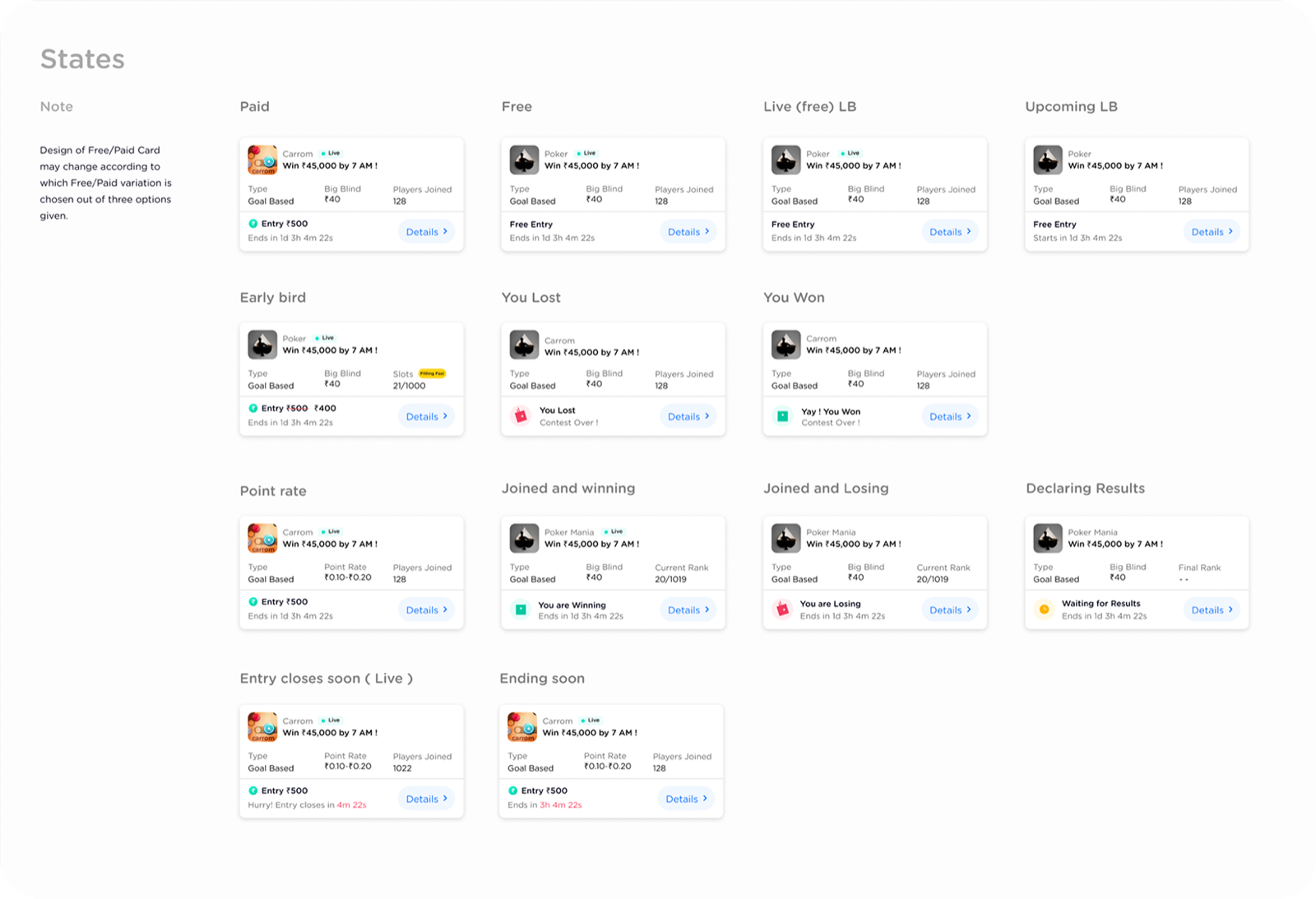Open Details on the Upcoming LB card
Viewport: 1316px width, 899px height.
point(1212,232)
